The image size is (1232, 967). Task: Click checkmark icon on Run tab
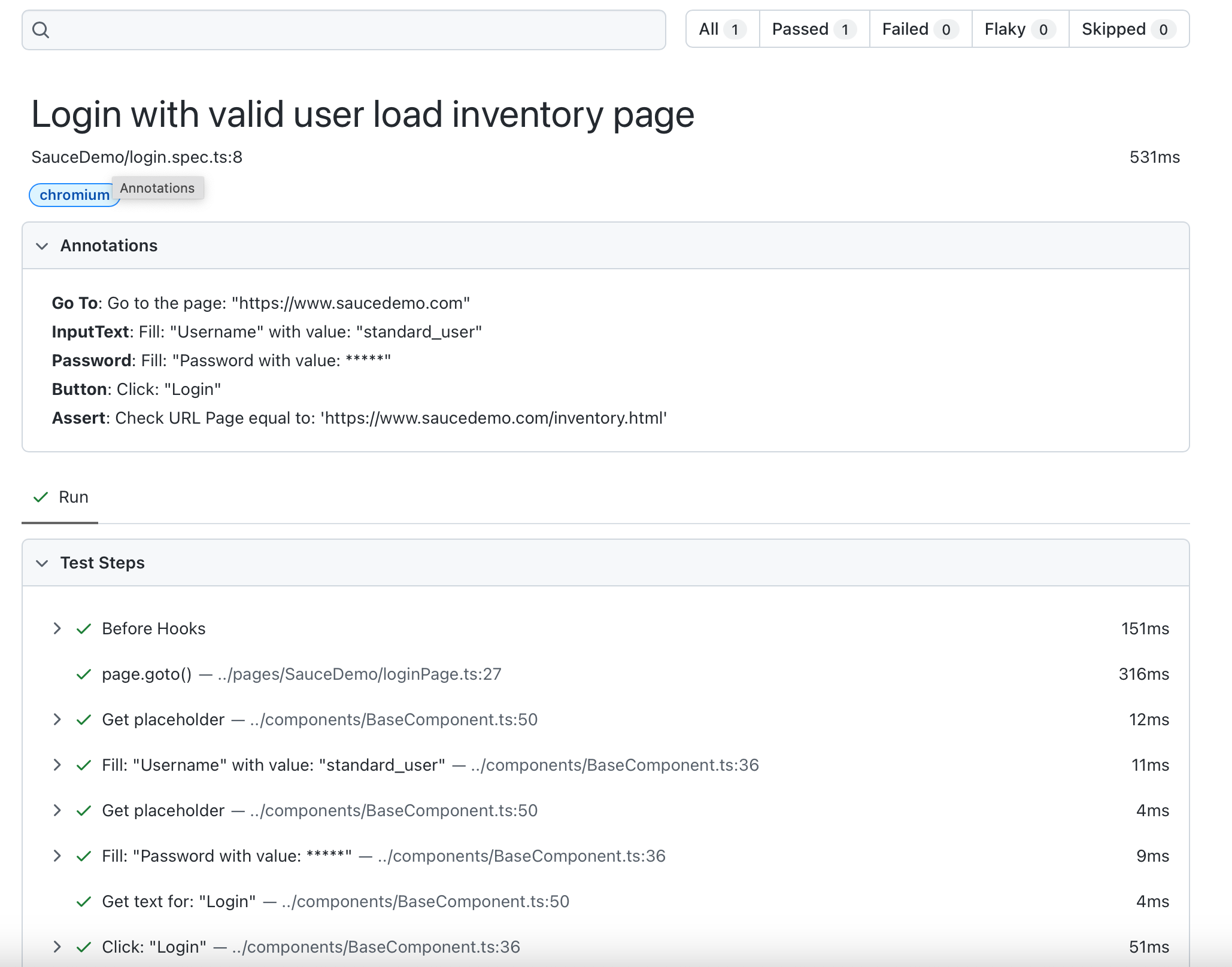[41, 497]
